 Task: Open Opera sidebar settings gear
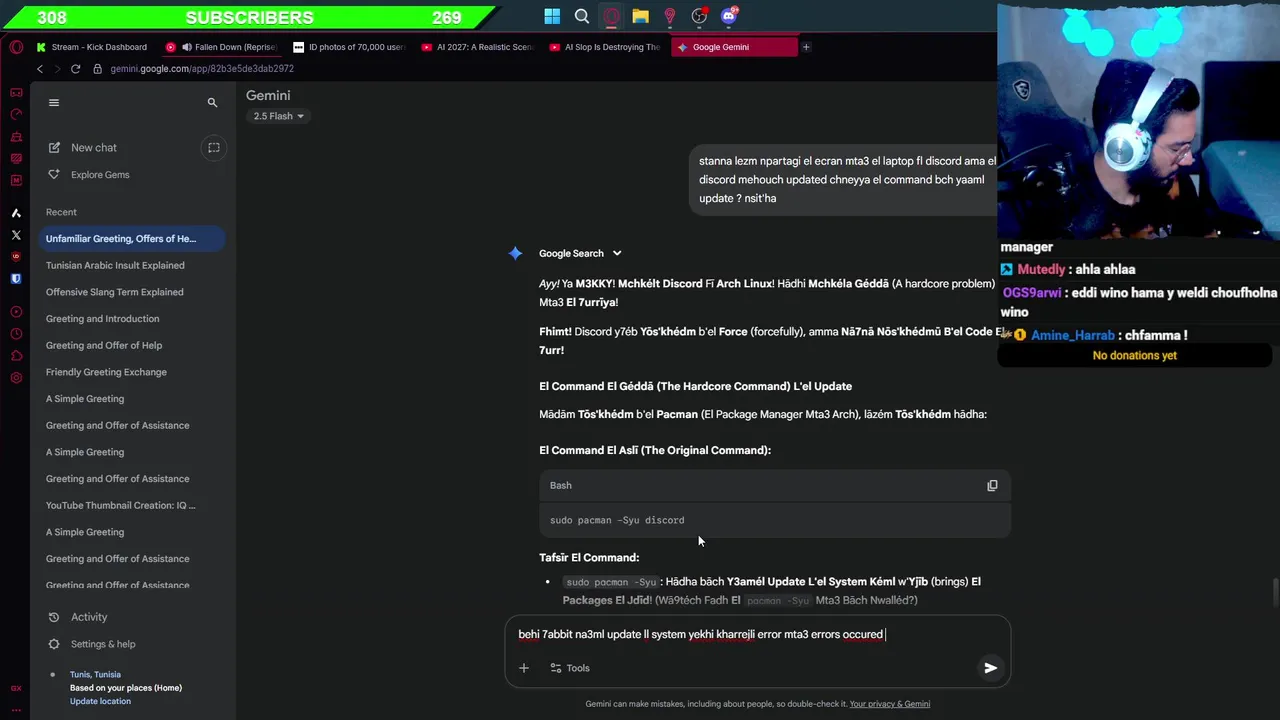pos(16,378)
